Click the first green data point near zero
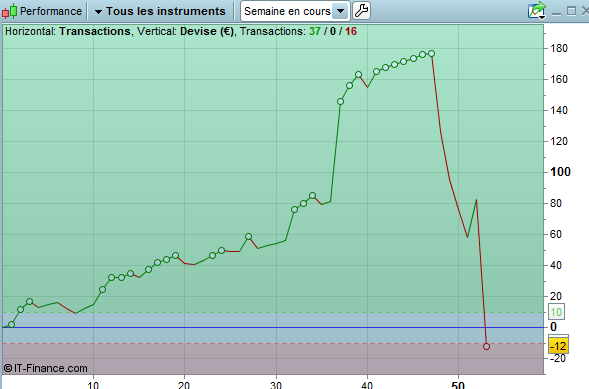This screenshot has width=589, height=389. coord(11,324)
